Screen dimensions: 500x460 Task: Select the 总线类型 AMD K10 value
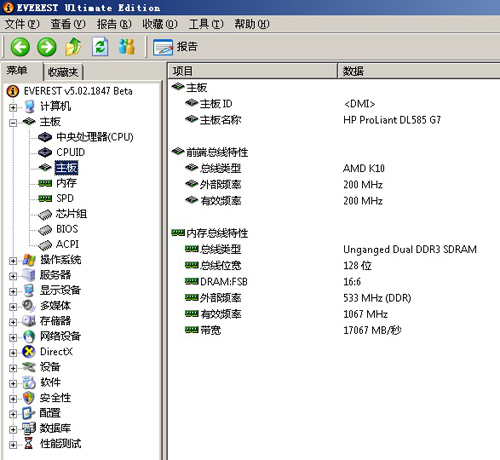click(x=364, y=169)
